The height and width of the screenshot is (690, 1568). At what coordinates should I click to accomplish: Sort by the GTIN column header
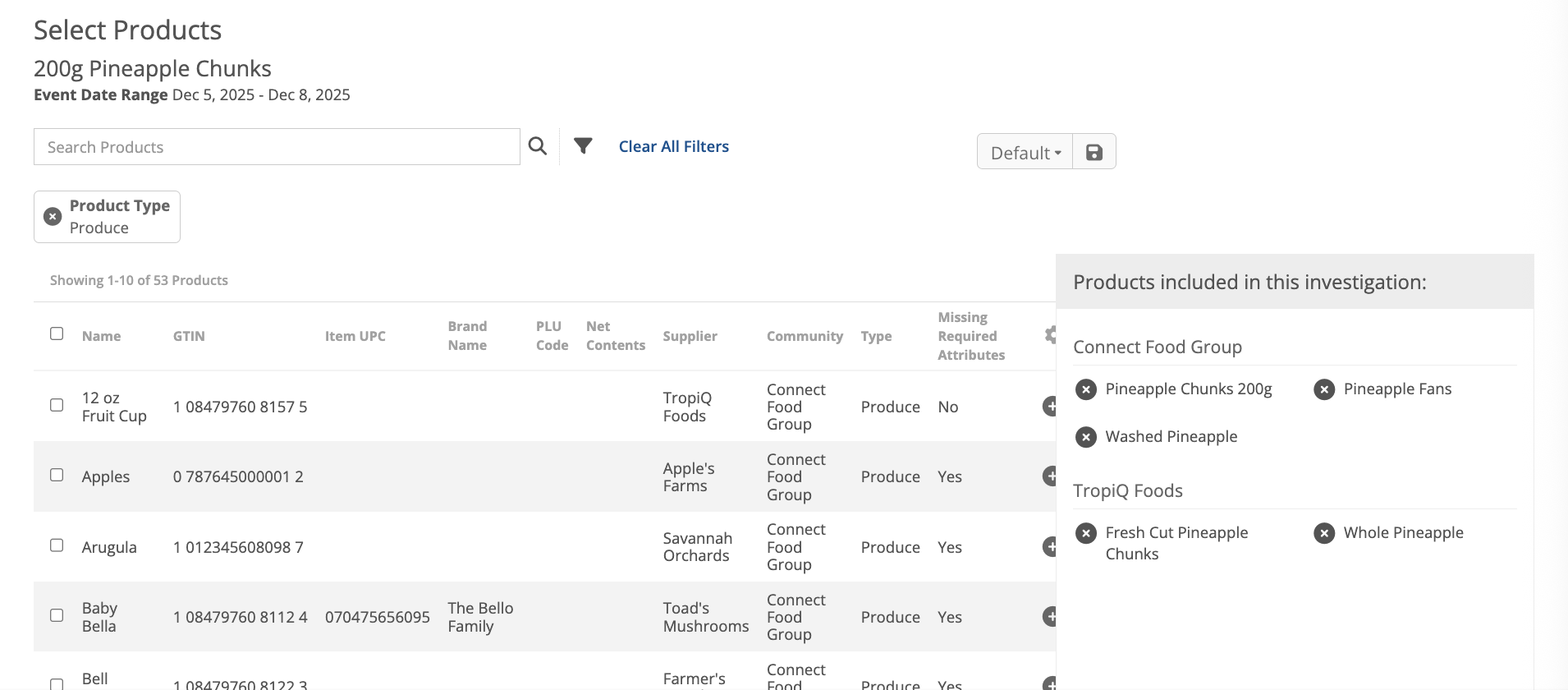189,336
